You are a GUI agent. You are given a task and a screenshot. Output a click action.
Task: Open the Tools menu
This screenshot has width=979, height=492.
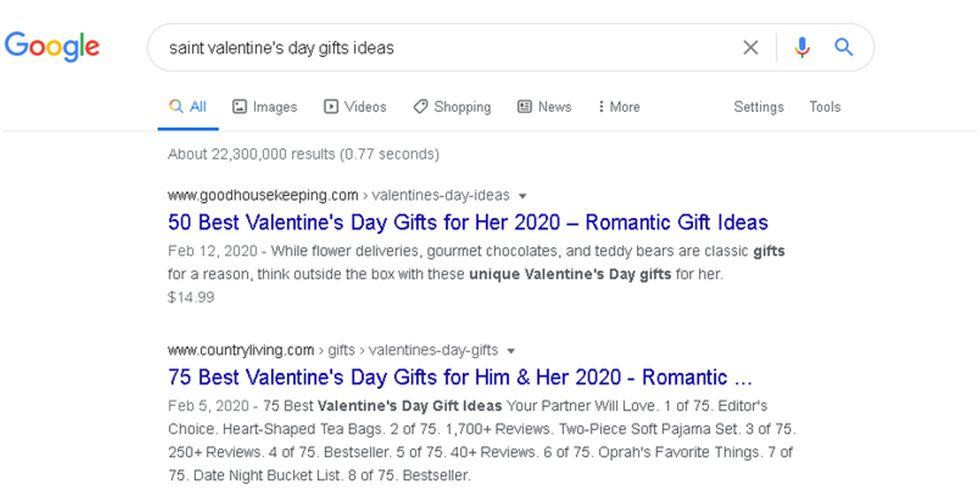coord(825,107)
